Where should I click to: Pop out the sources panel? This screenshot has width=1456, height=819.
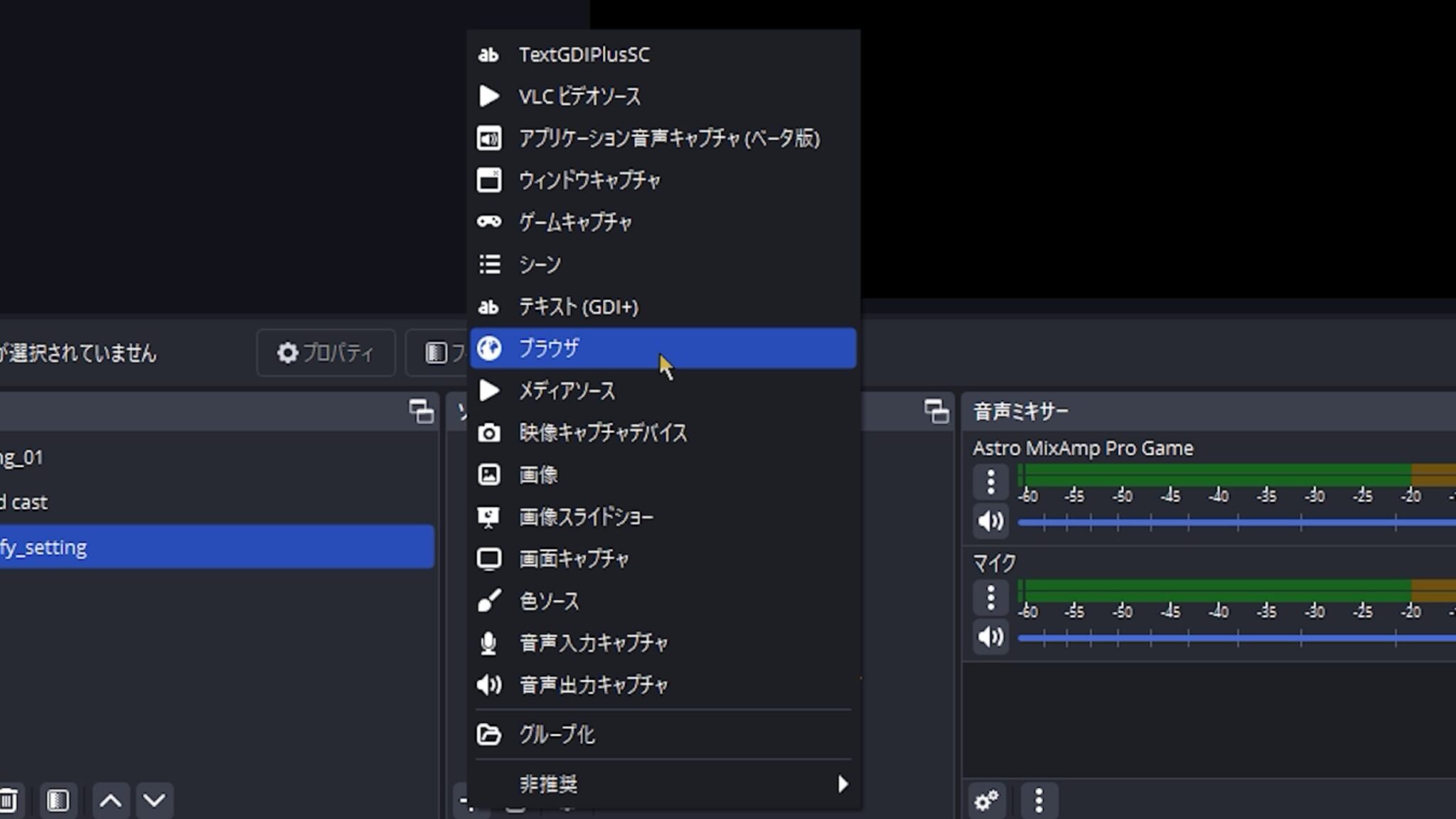click(x=937, y=410)
